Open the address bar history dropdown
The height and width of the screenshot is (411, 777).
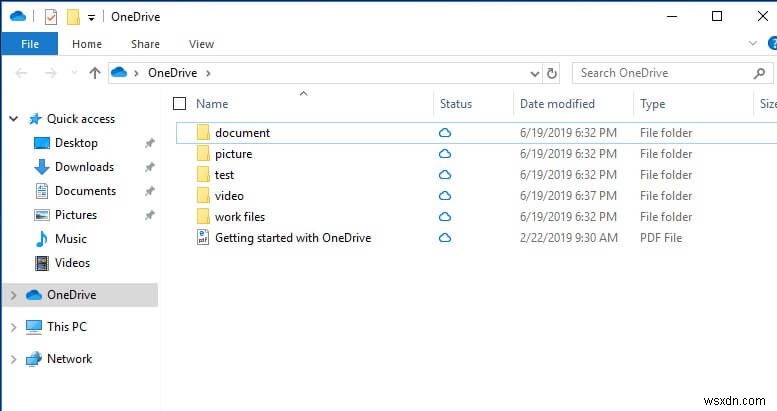535,73
